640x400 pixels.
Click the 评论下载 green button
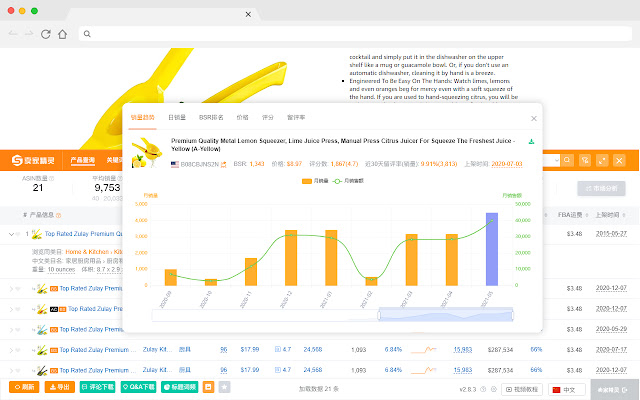pyautogui.click(x=97, y=387)
